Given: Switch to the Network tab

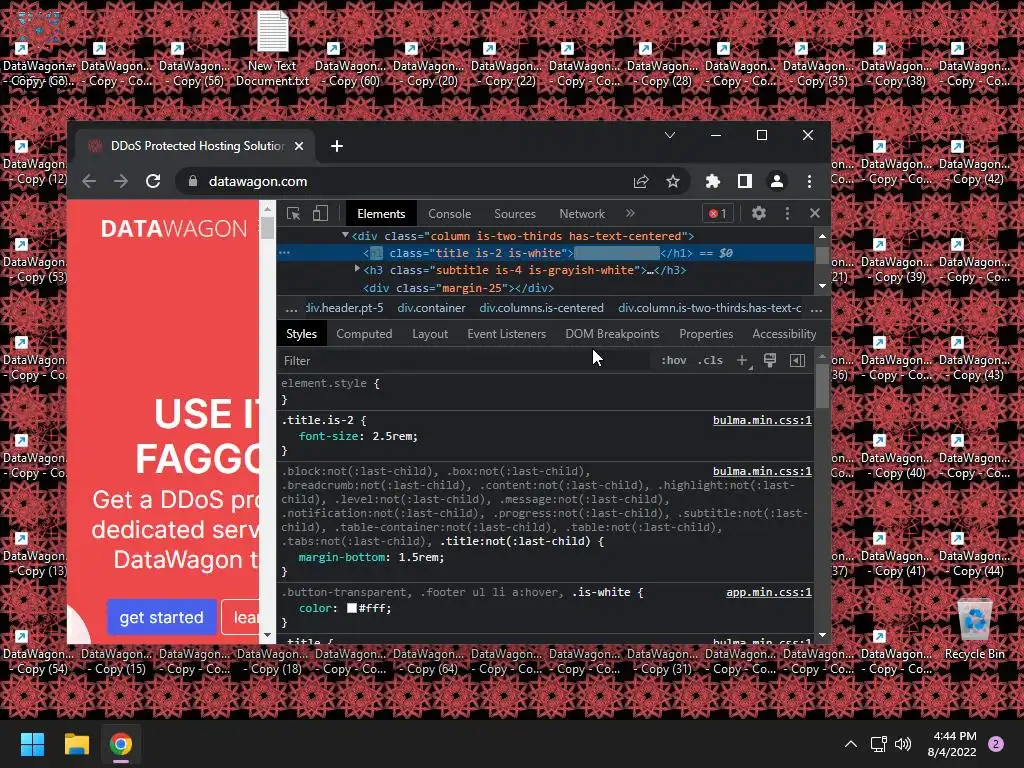Looking at the screenshot, I should click(582, 214).
